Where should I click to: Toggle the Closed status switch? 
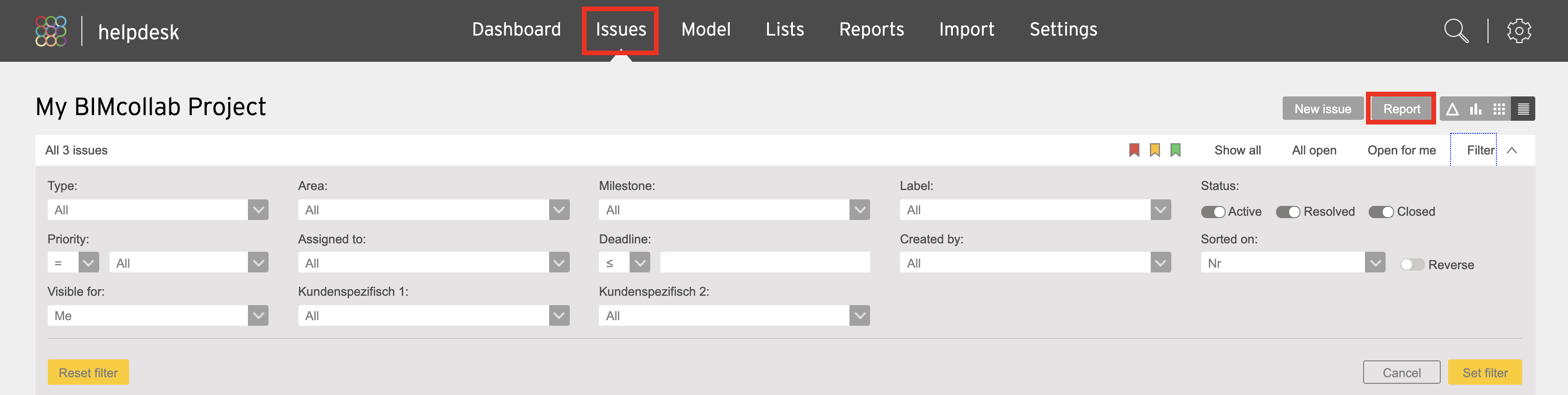click(x=1380, y=212)
